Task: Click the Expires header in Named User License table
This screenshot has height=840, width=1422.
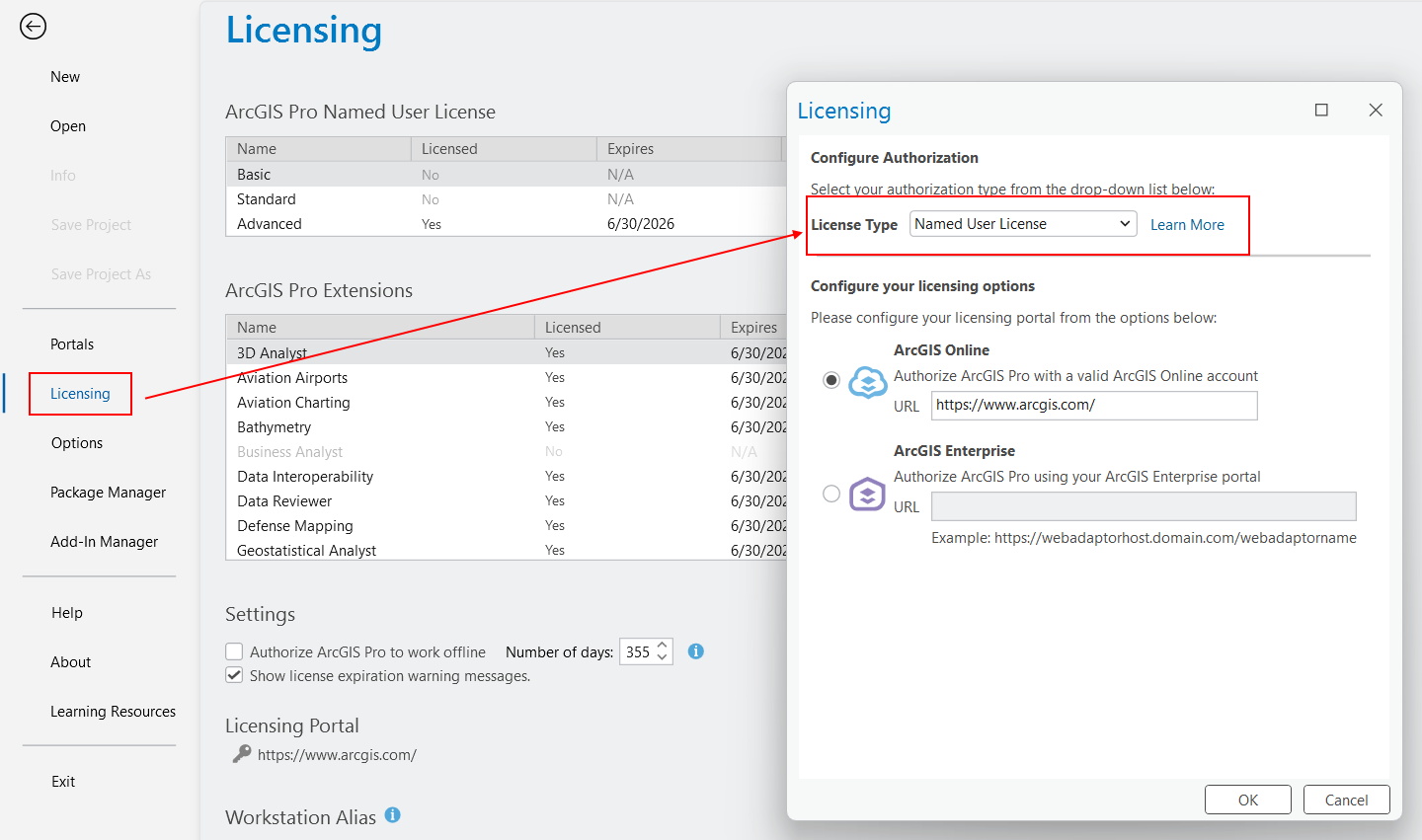Action: coord(689,149)
